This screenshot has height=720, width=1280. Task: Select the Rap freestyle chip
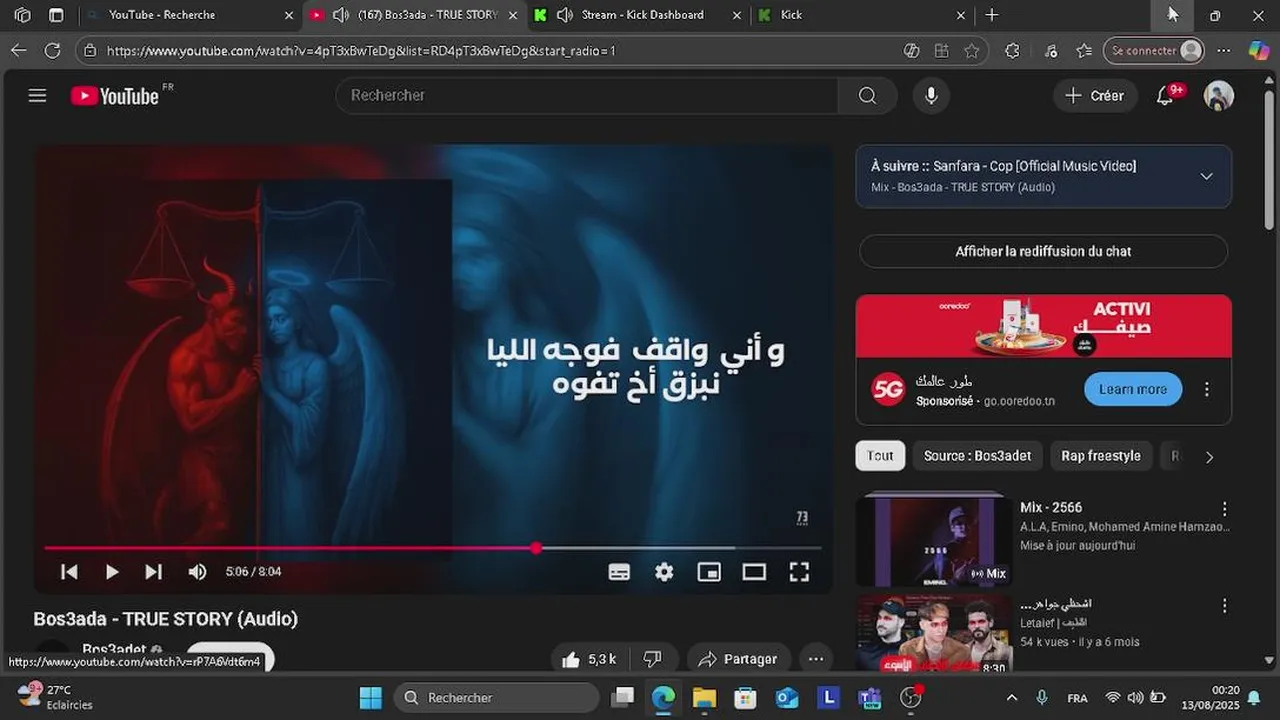coord(1100,456)
